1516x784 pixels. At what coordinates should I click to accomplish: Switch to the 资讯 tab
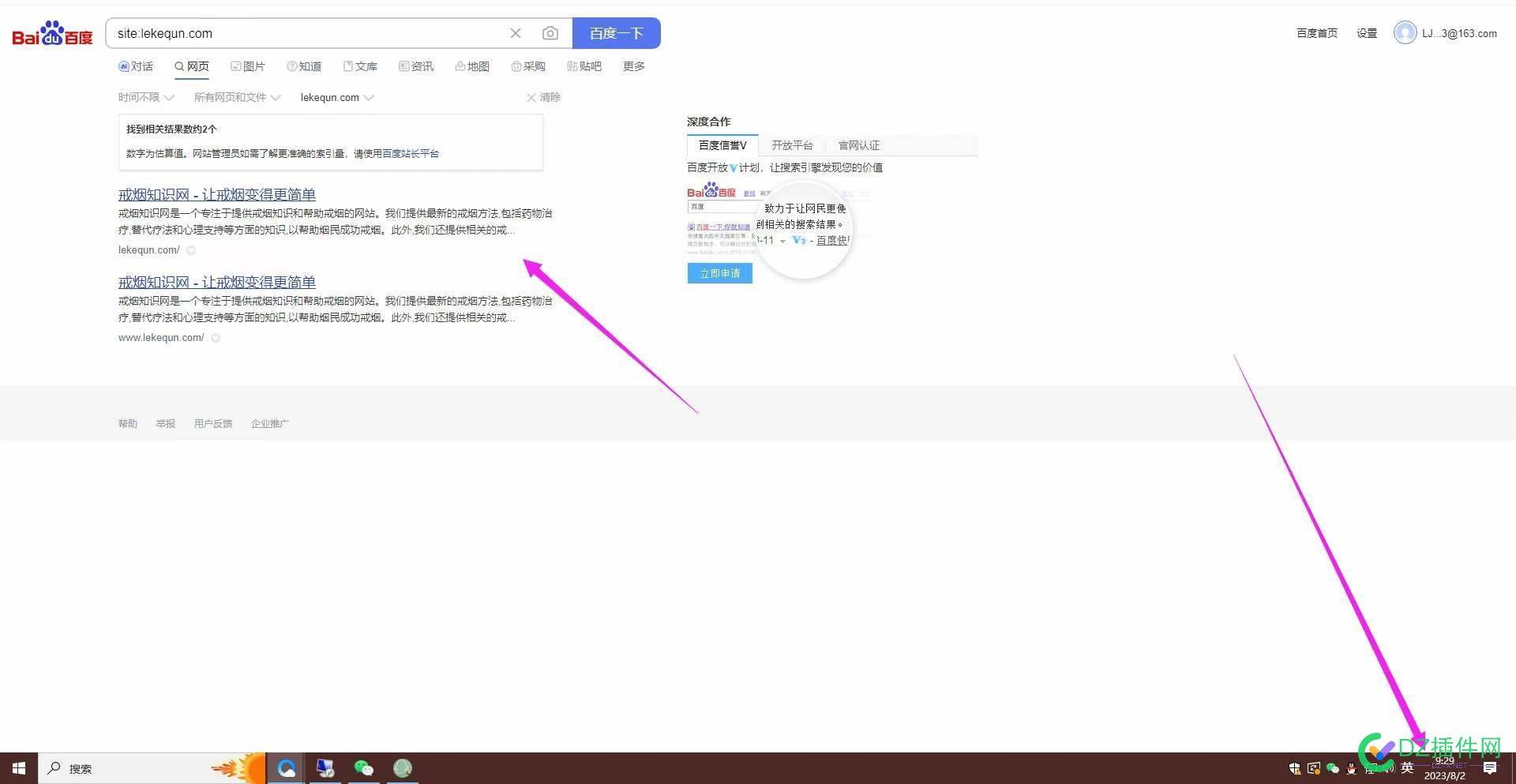(416, 66)
